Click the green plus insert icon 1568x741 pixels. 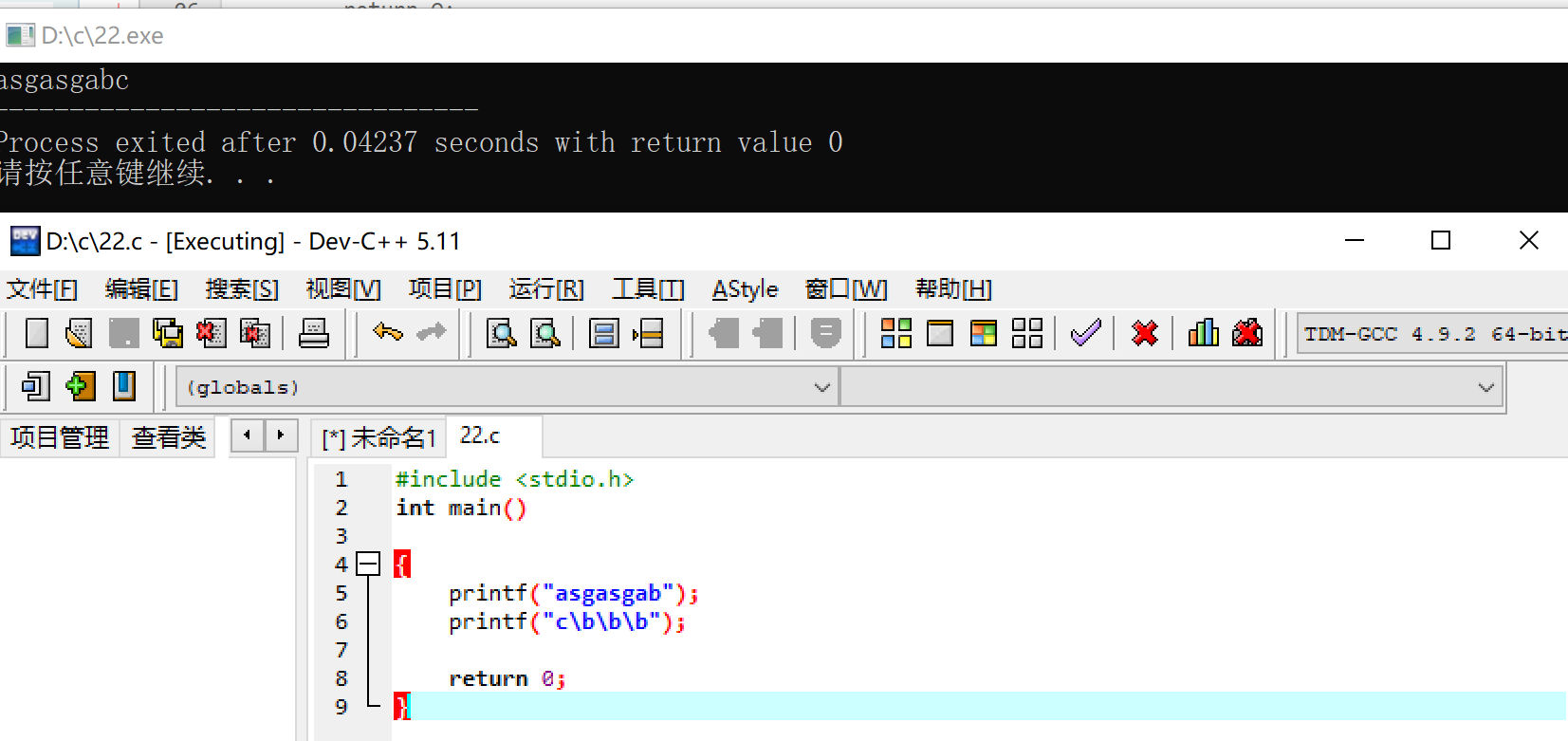click(81, 386)
